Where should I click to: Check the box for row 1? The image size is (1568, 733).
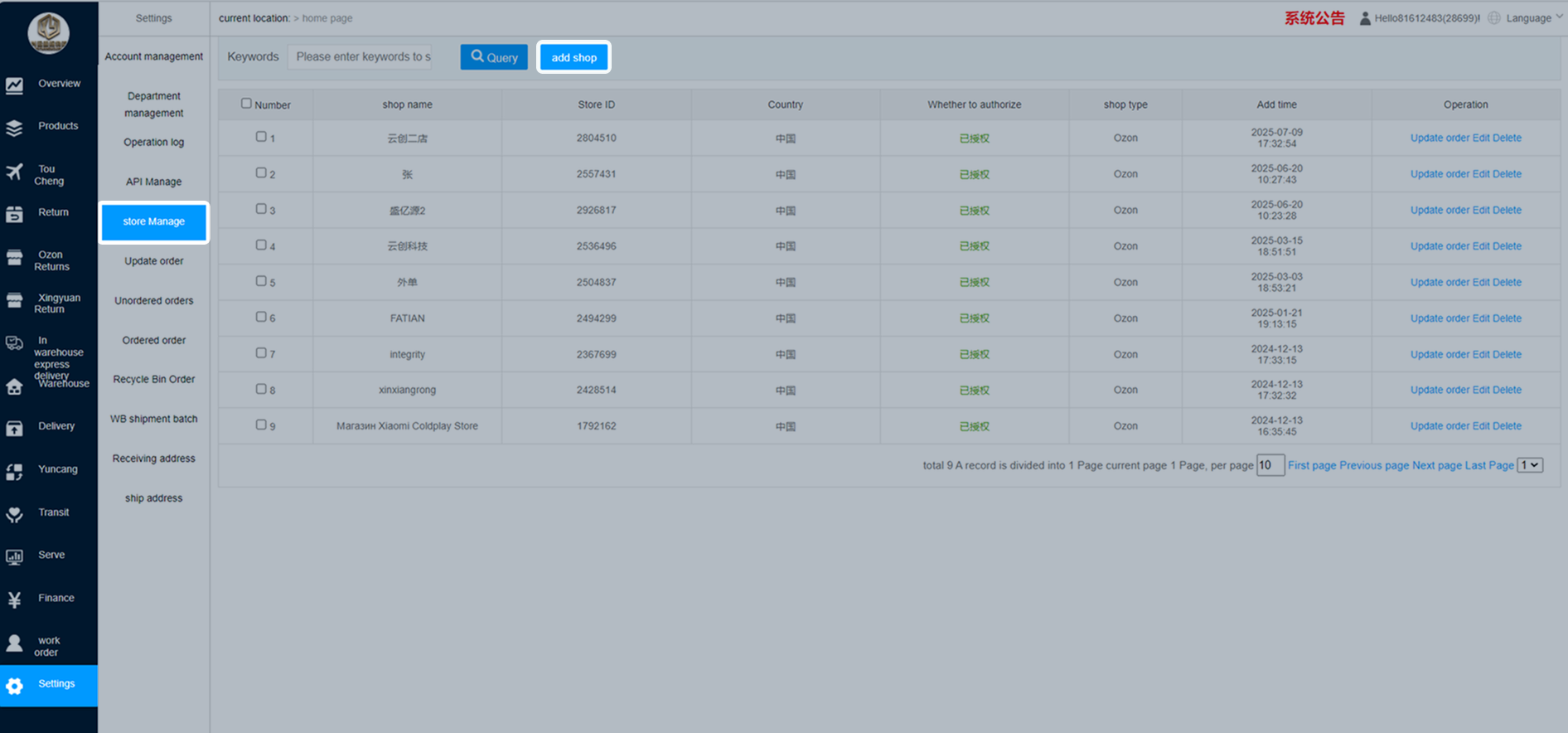coord(261,137)
